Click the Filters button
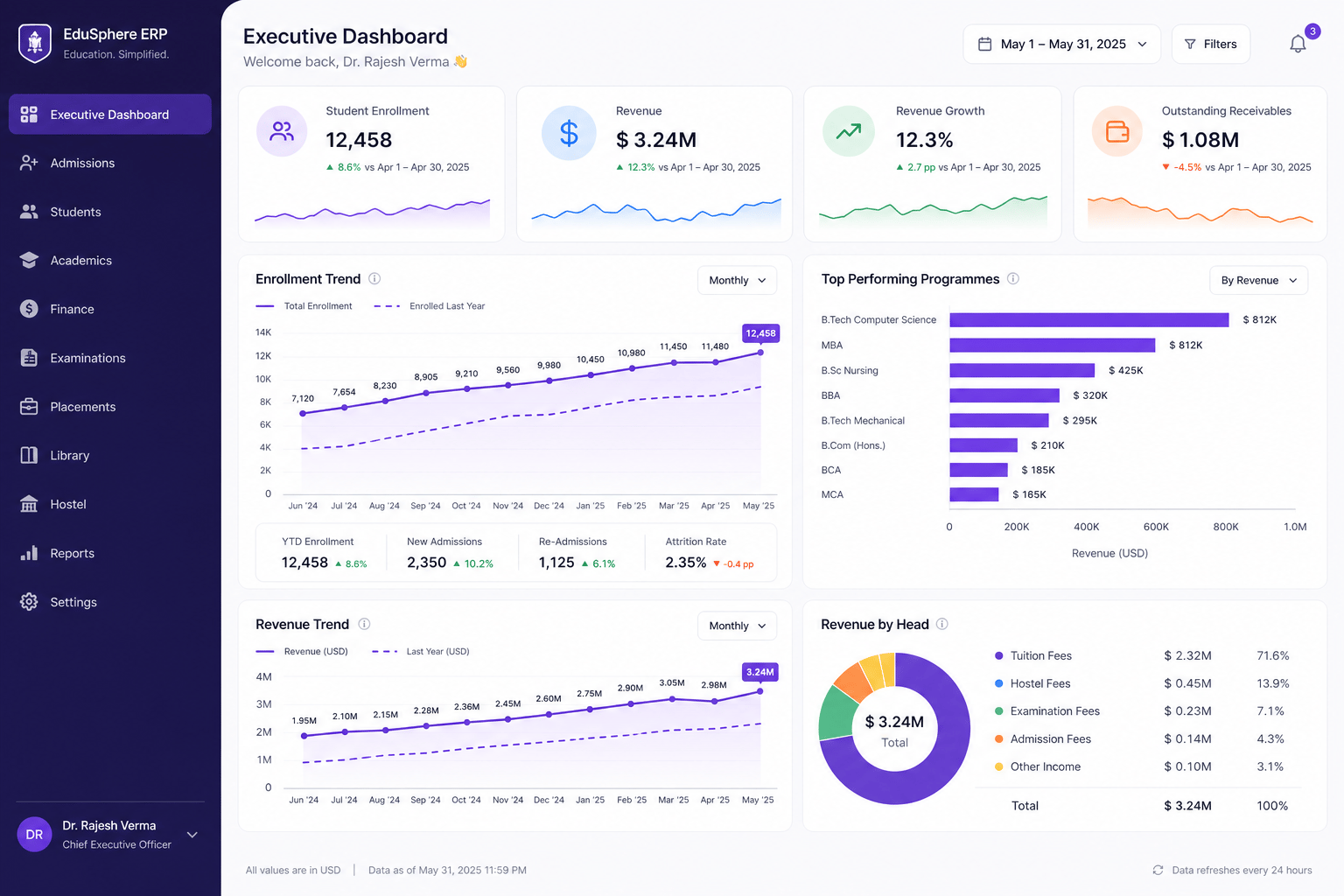1344x896 pixels. (1211, 44)
